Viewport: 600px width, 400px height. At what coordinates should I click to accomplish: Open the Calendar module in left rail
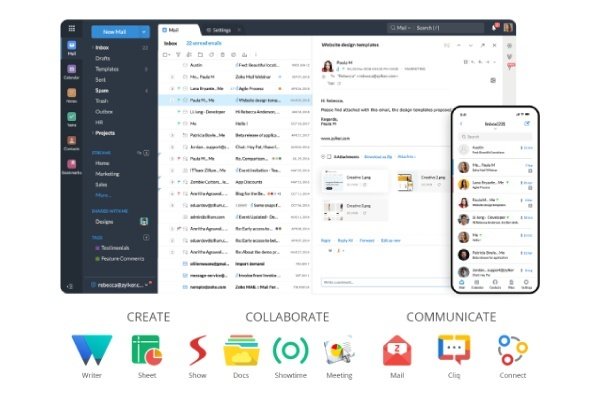72,72
